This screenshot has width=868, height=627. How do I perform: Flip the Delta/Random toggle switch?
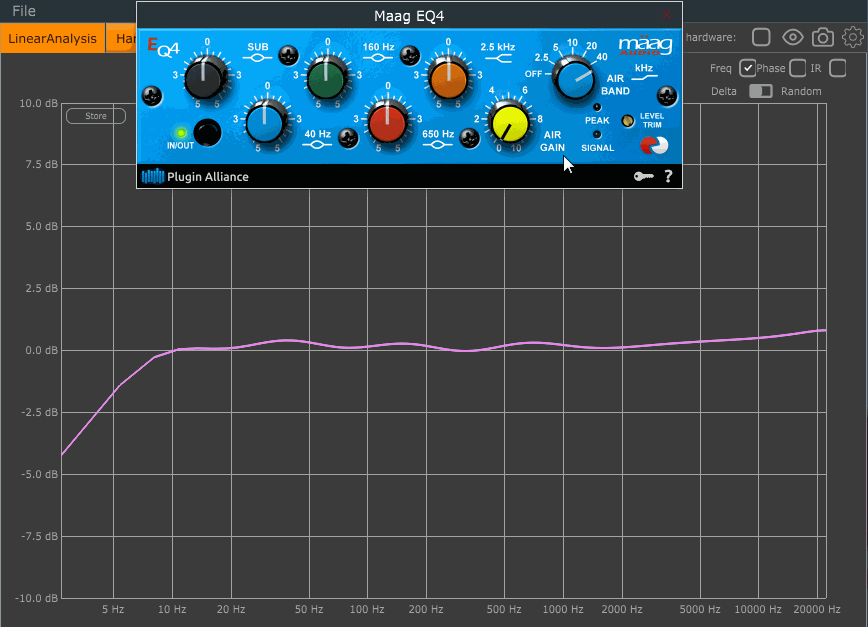[x=761, y=91]
